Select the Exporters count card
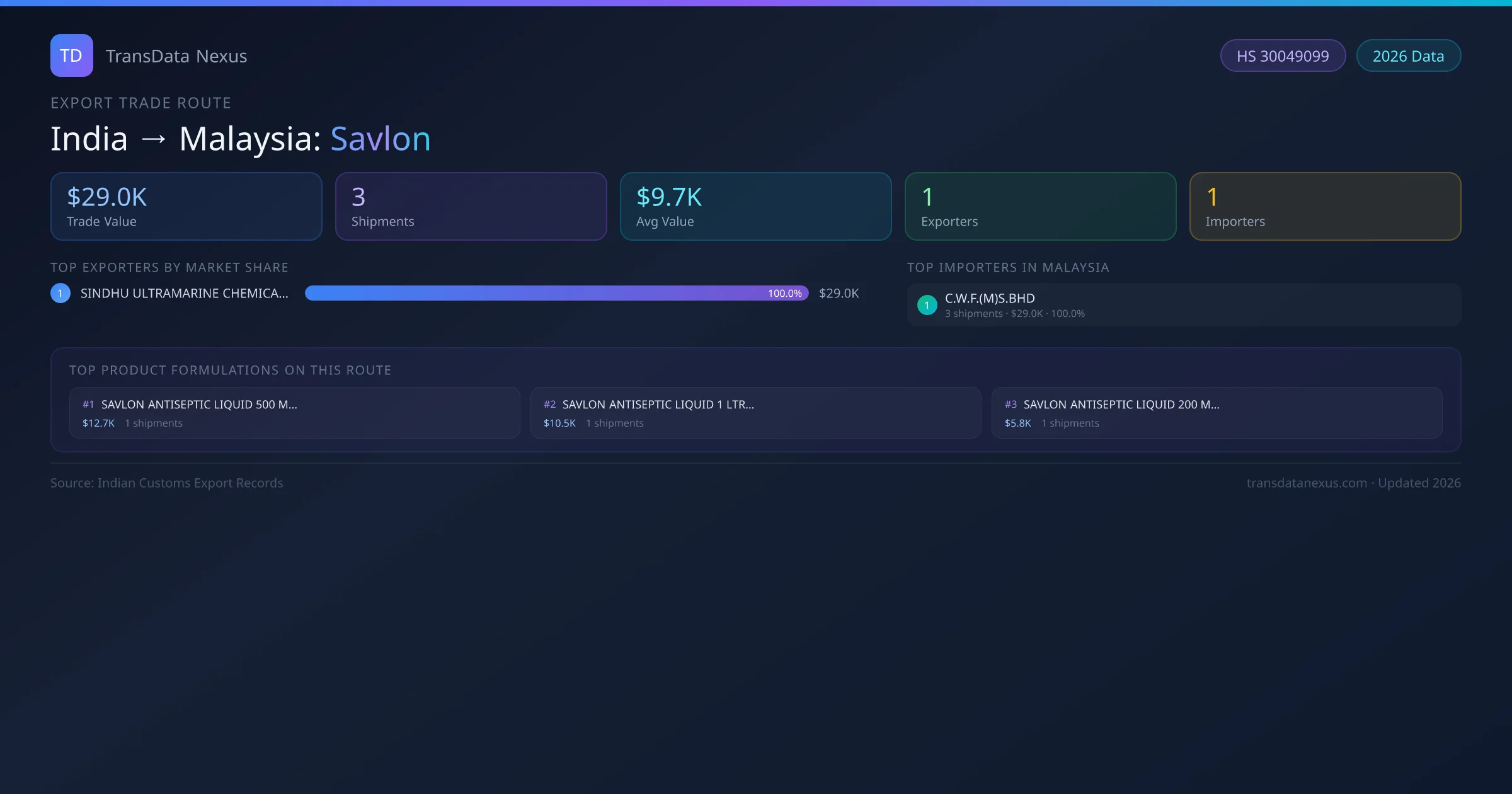Viewport: 1512px width, 794px height. 1041,207
